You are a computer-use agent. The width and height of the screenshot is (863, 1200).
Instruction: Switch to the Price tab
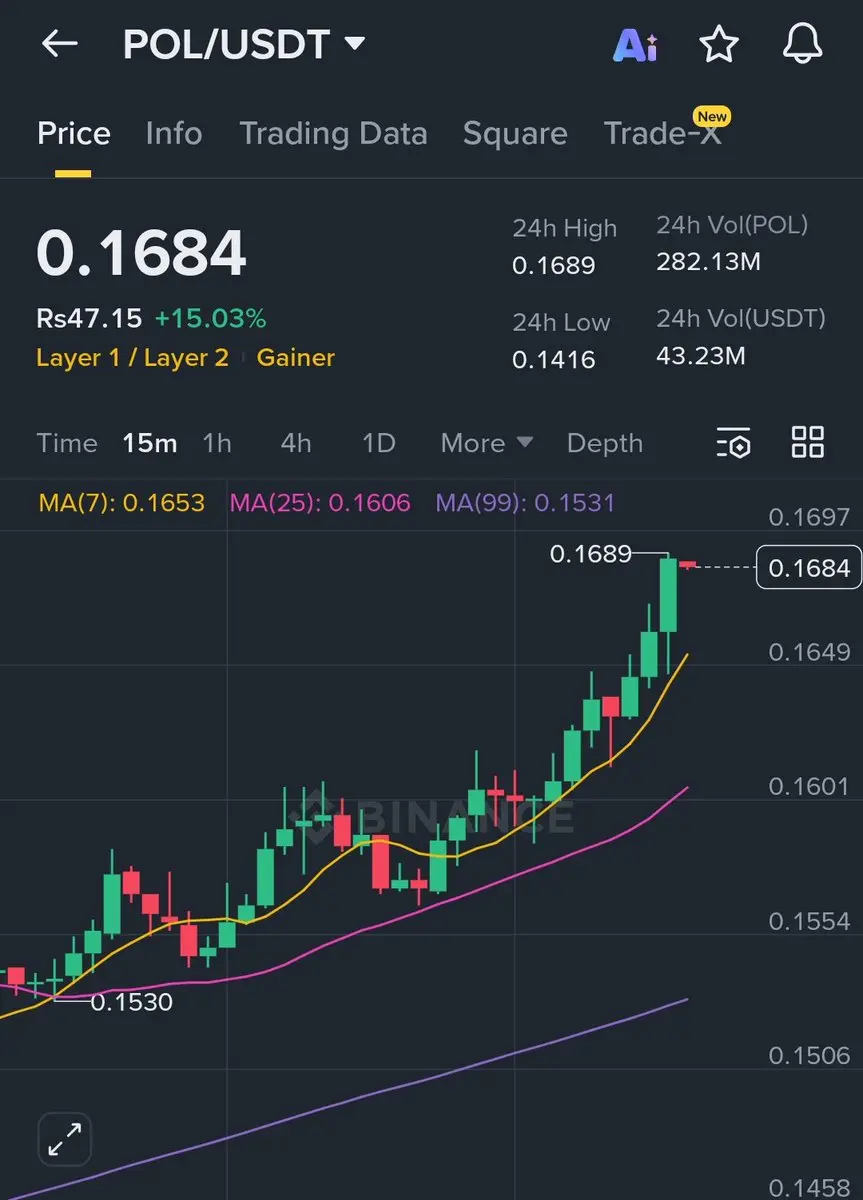pyautogui.click(x=73, y=134)
